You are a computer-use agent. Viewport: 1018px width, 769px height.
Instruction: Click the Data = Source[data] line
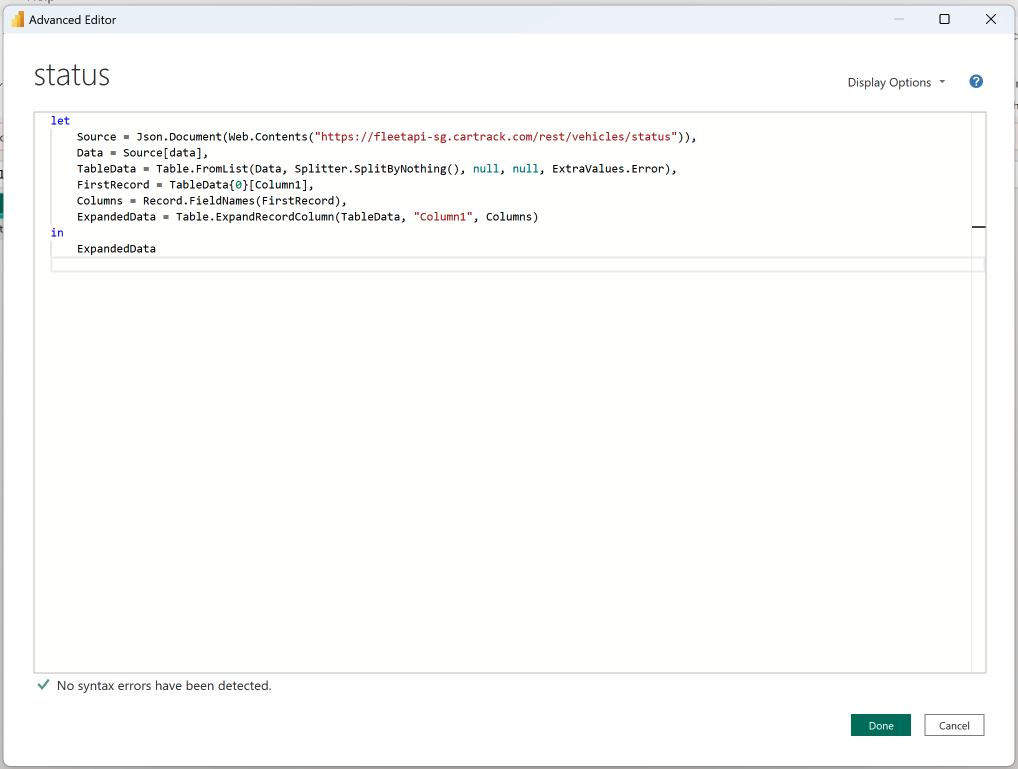143,153
